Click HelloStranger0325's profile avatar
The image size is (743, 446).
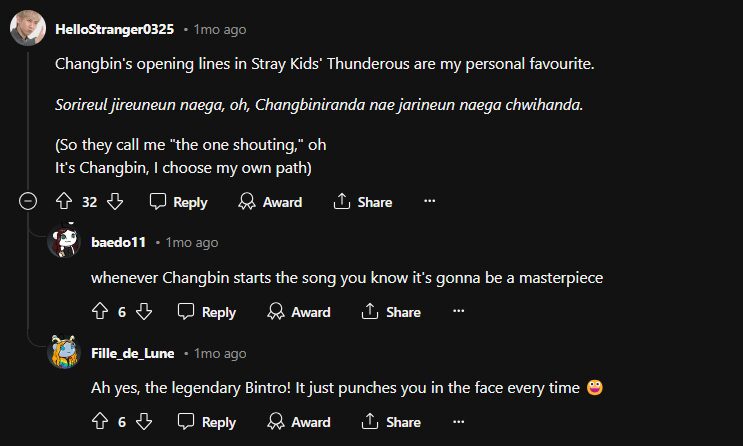click(x=27, y=30)
